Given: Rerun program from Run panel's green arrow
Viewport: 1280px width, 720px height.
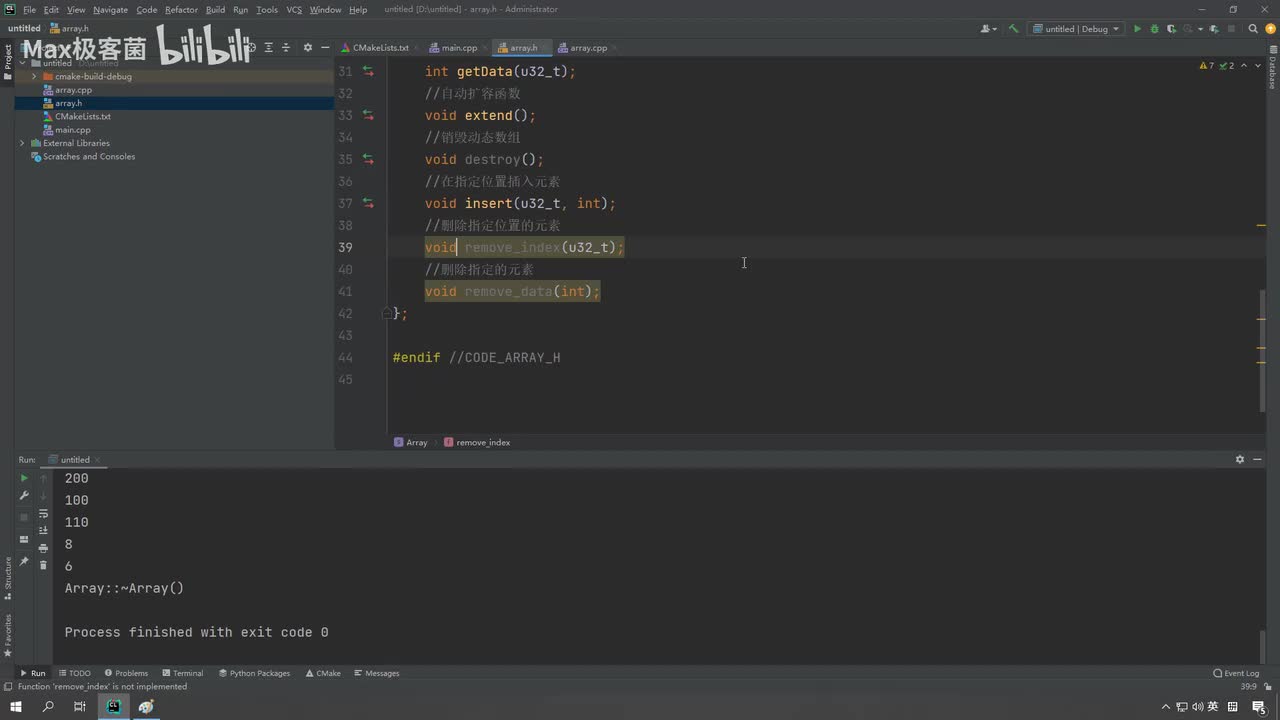Looking at the screenshot, I should pyautogui.click(x=24, y=478).
